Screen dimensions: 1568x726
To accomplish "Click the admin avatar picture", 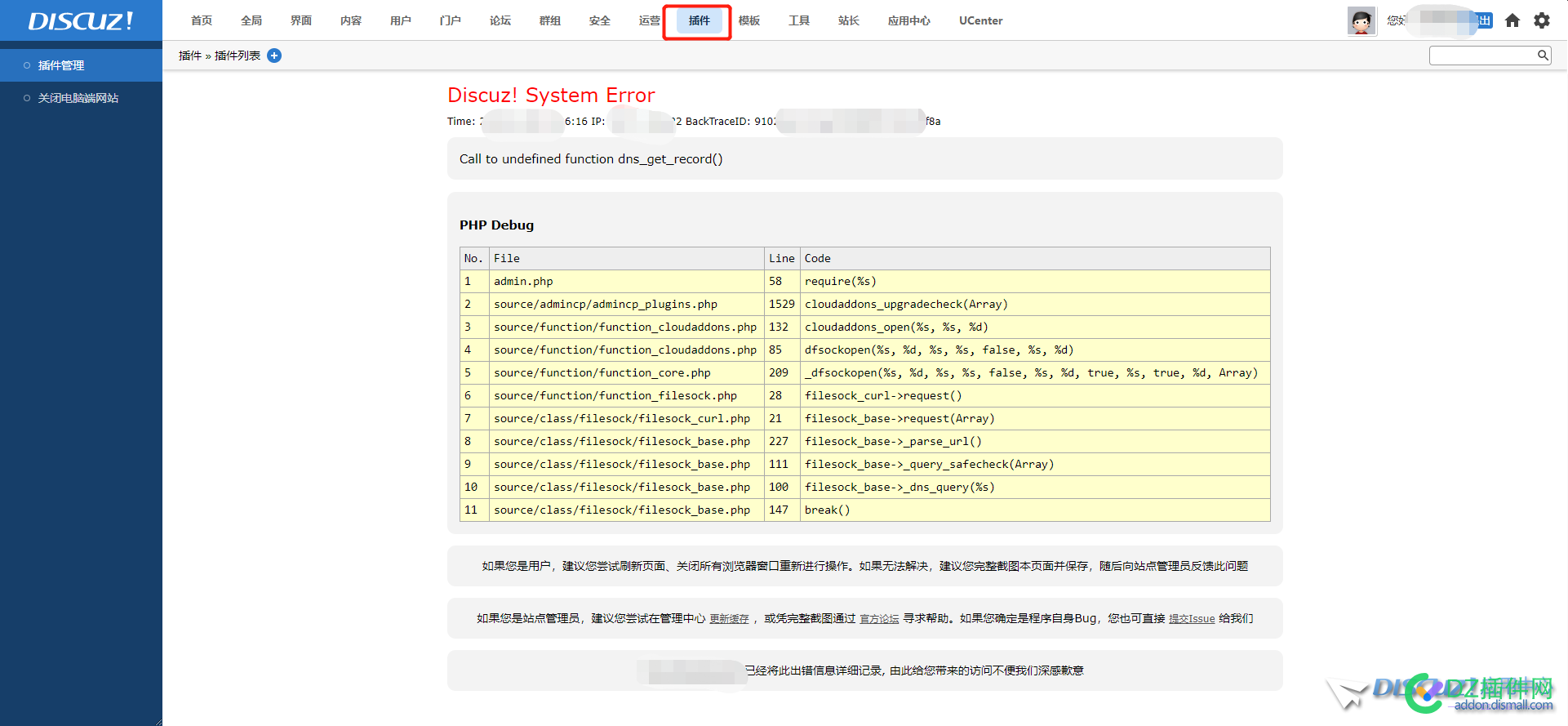I will click(x=1361, y=20).
